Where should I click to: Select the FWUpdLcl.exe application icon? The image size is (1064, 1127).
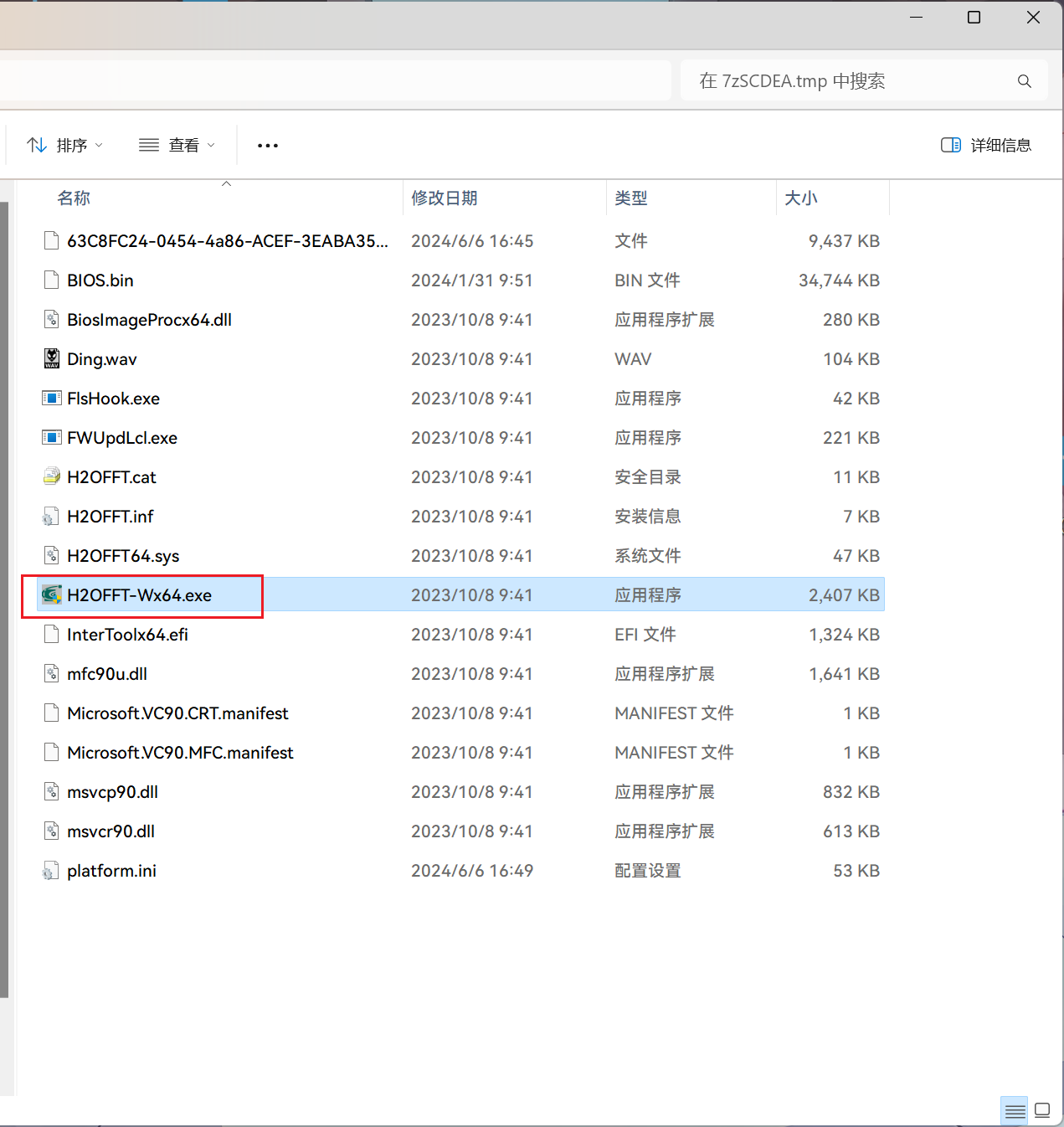coord(52,438)
